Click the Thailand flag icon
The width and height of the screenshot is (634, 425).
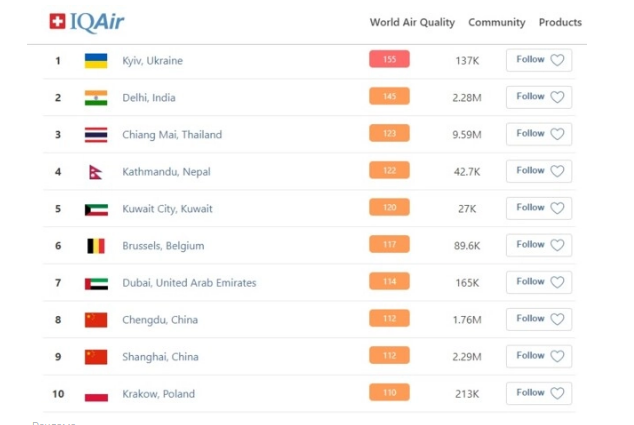click(x=96, y=135)
